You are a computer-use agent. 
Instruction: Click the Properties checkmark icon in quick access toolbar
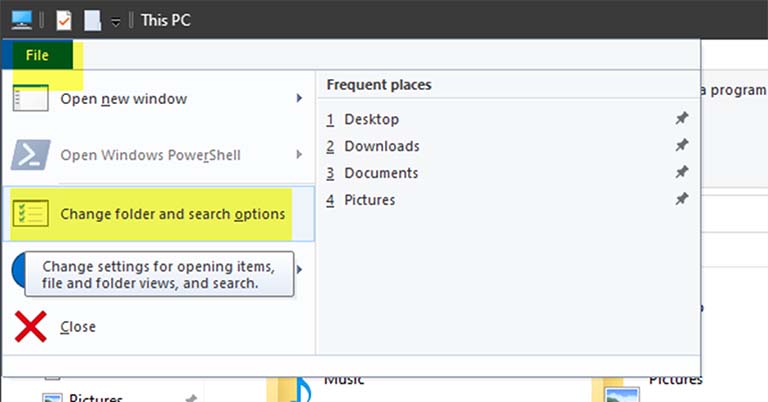click(x=63, y=19)
